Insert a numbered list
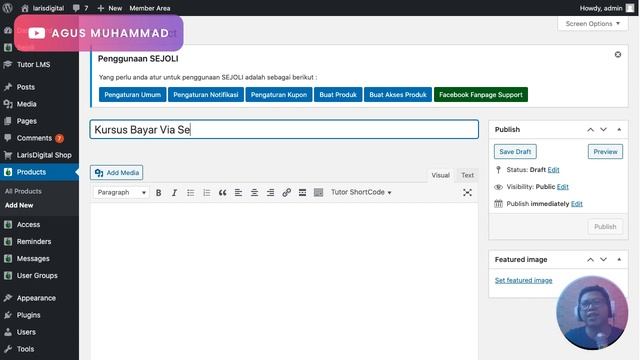 pos(207,193)
